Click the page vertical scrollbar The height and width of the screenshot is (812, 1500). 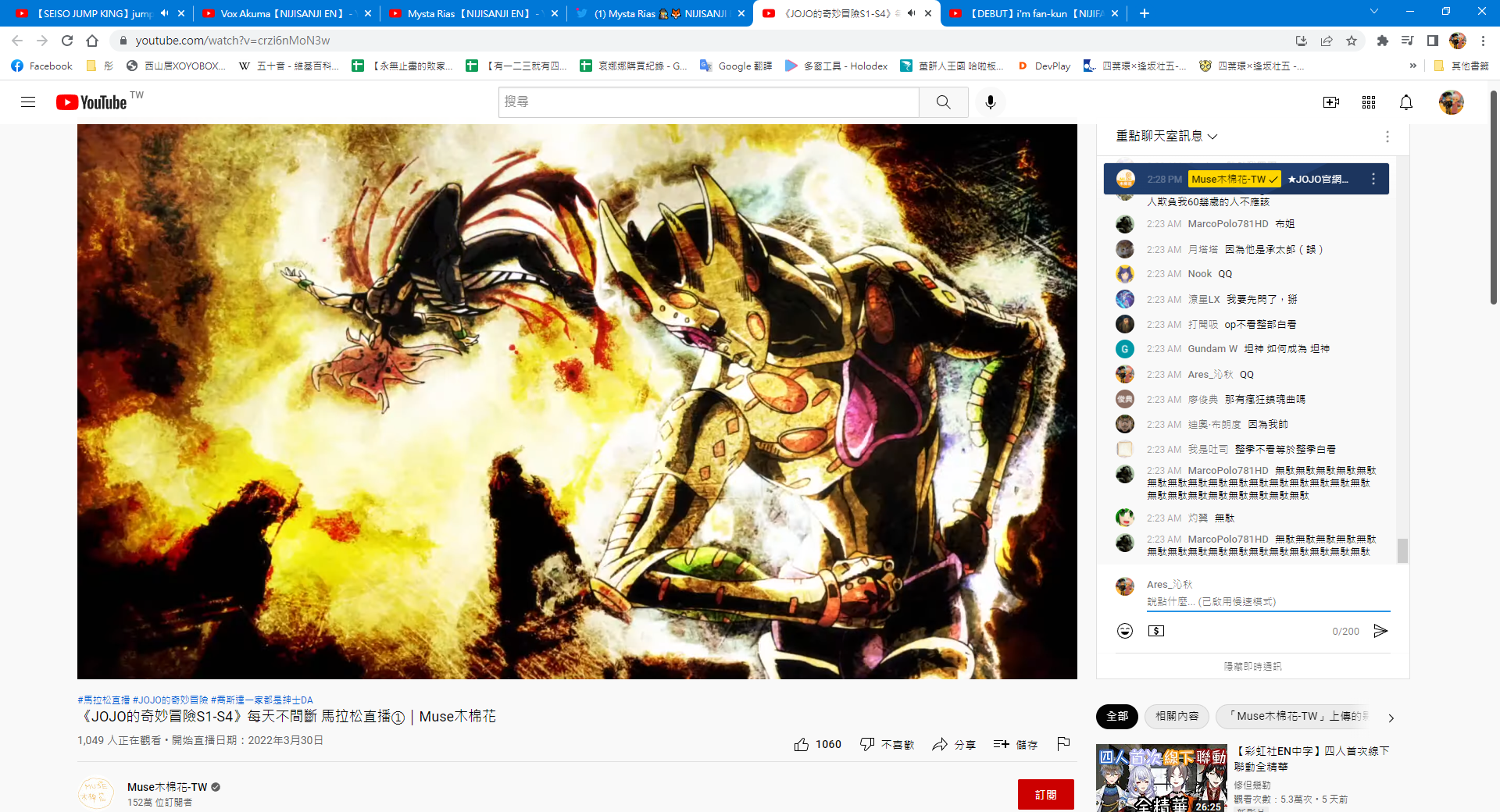(x=1494, y=198)
